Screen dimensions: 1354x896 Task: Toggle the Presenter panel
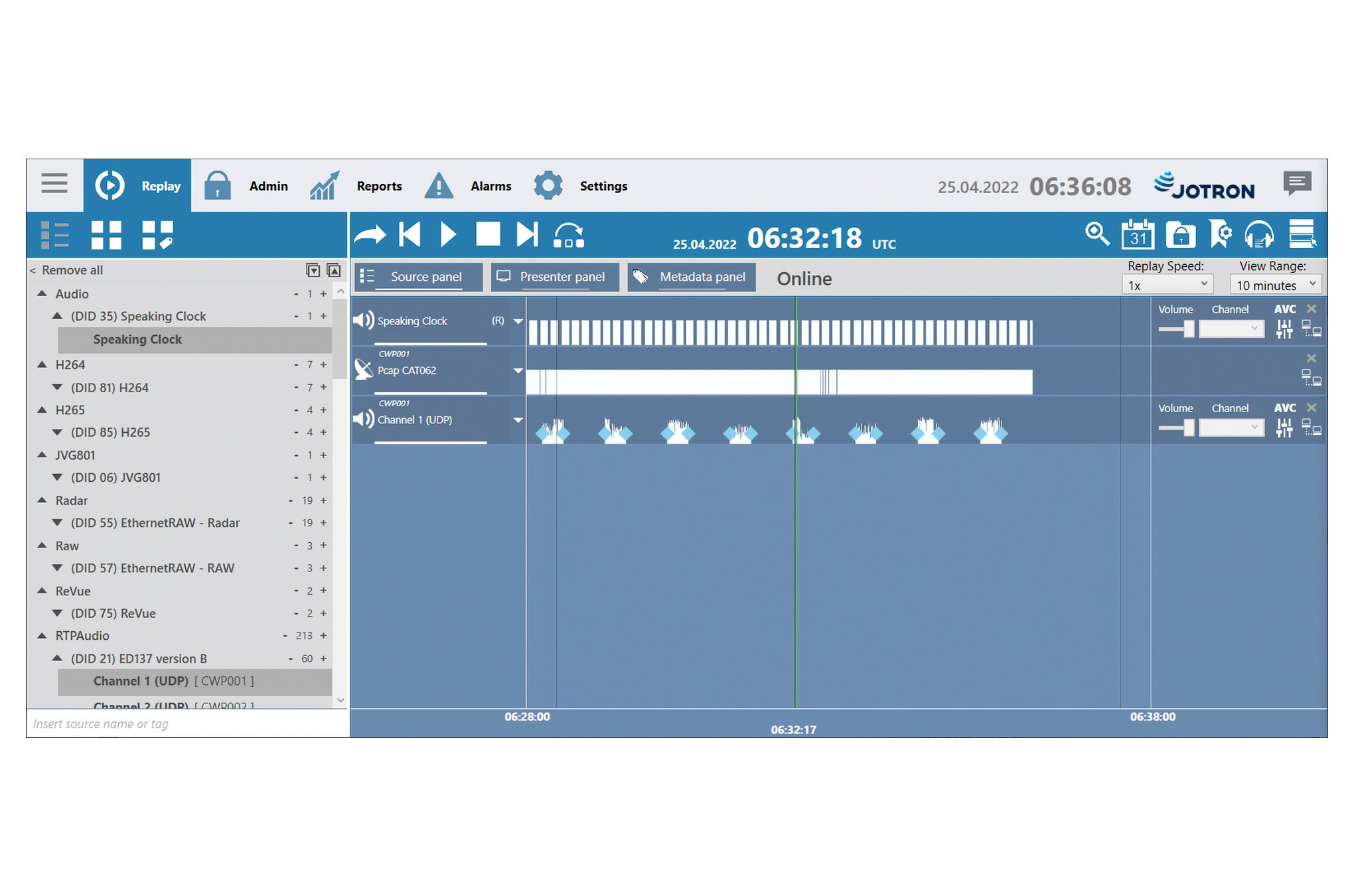[x=555, y=277]
